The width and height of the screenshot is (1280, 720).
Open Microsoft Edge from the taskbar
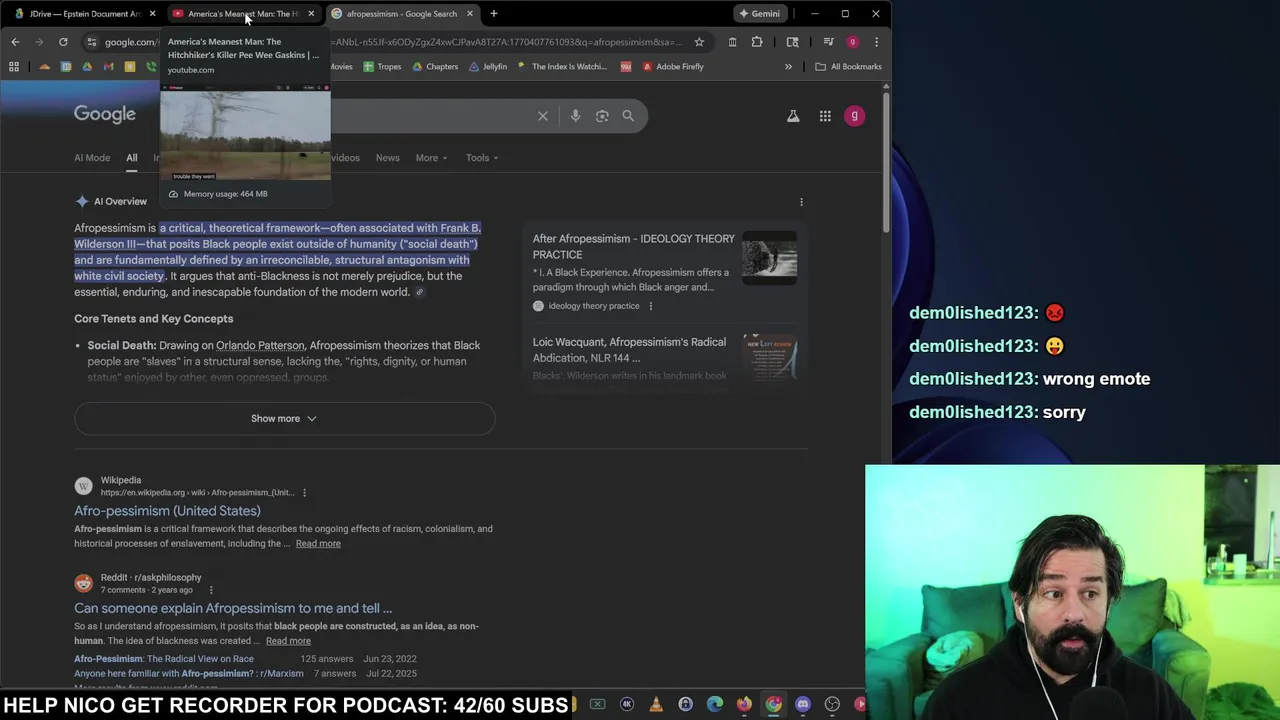click(x=715, y=704)
